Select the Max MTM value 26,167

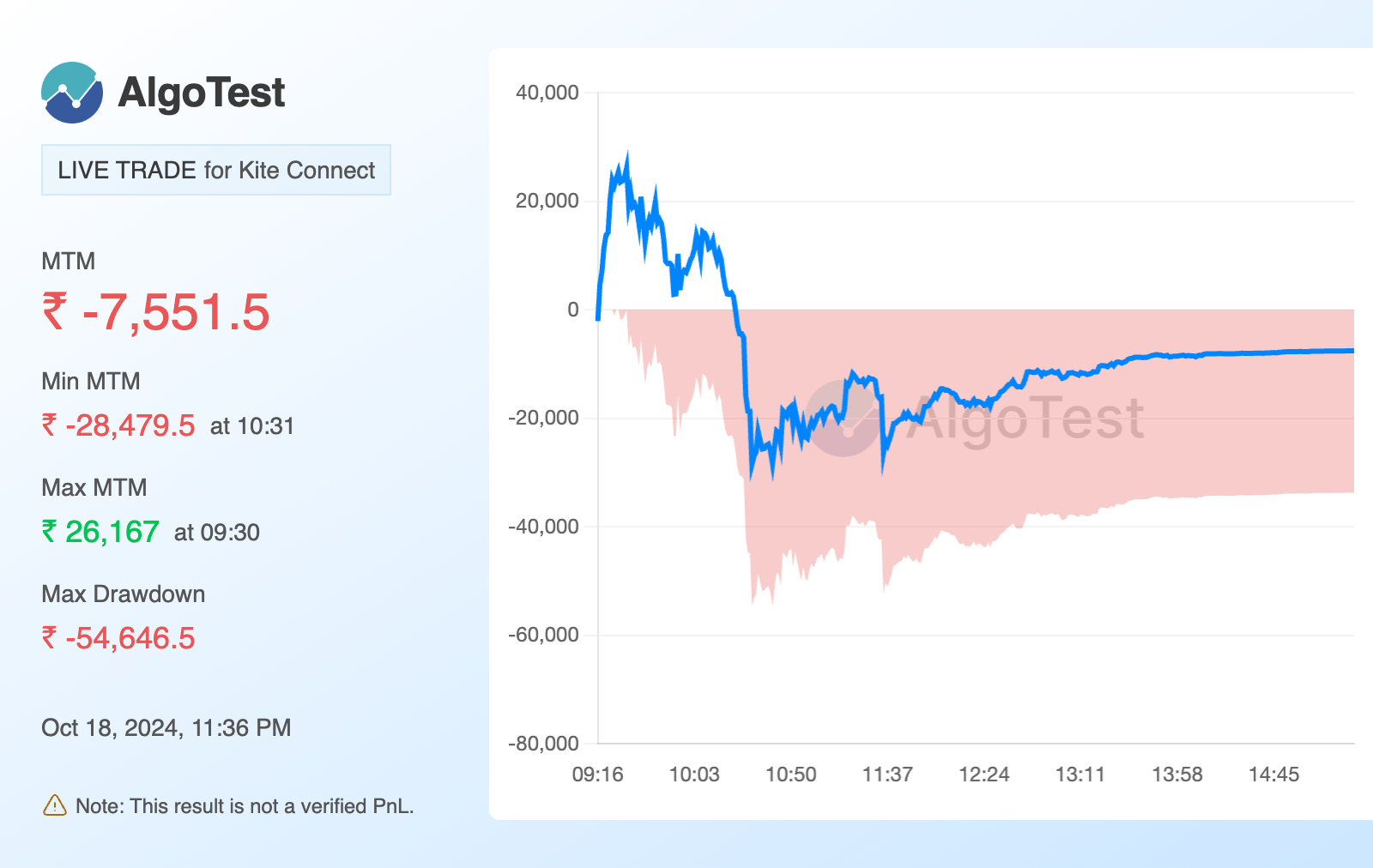(x=112, y=532)
